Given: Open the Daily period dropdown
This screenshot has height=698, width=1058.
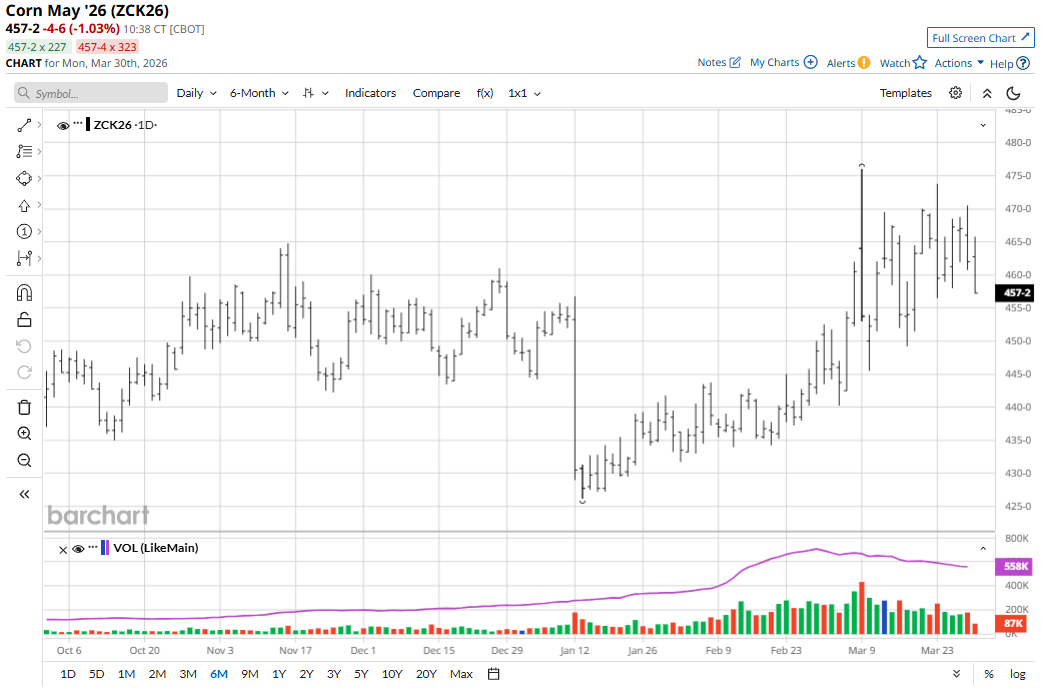Looking at the screenshot, I should 196,93.
